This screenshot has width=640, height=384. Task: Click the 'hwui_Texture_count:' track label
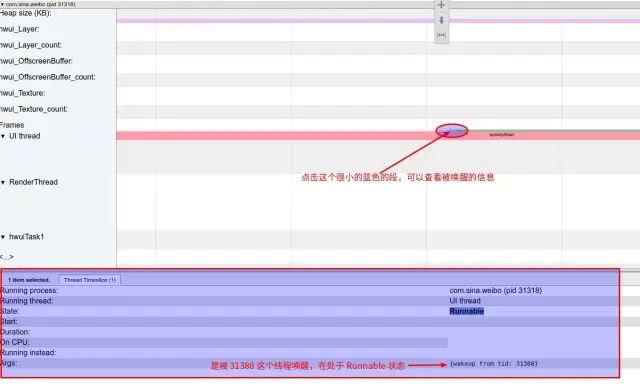[34, 109]
